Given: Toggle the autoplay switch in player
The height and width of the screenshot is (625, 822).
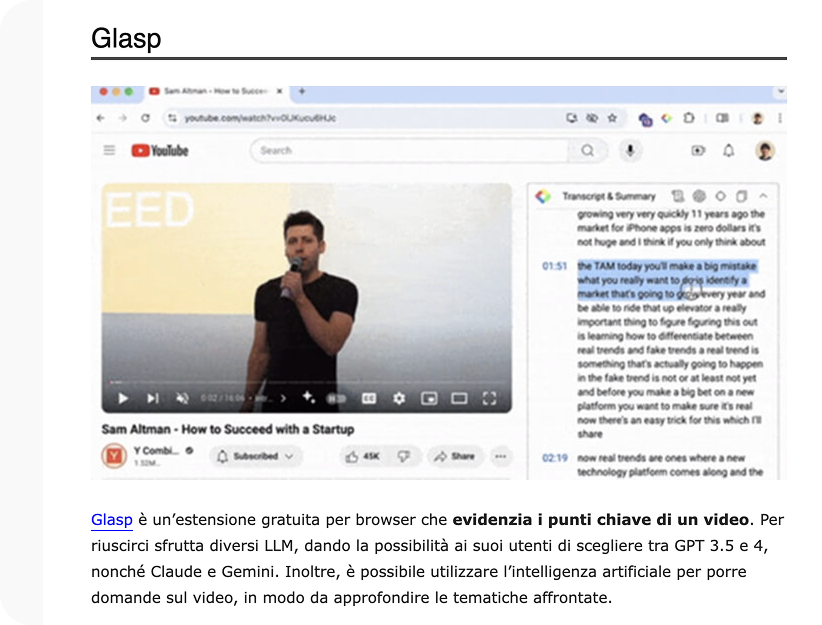Looking at the screenshot, I should tap(336, 398).
